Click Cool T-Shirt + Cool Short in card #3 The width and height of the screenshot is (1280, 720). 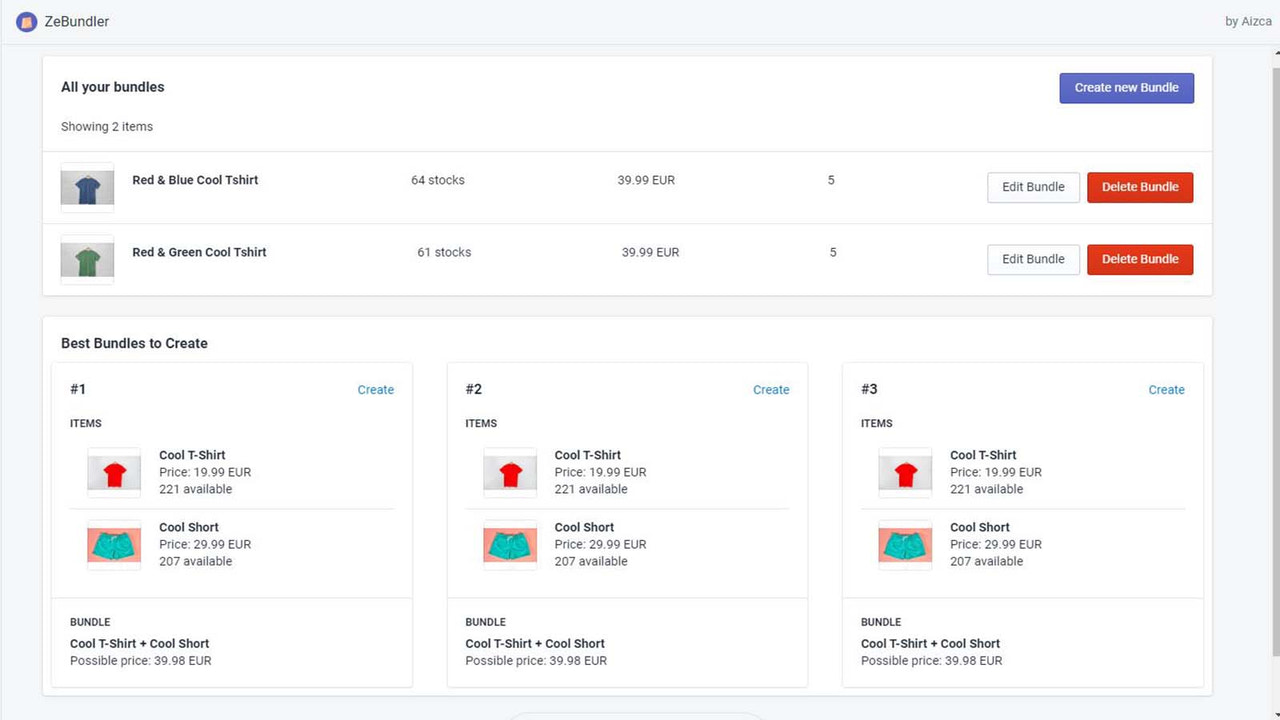coord(930,644)
